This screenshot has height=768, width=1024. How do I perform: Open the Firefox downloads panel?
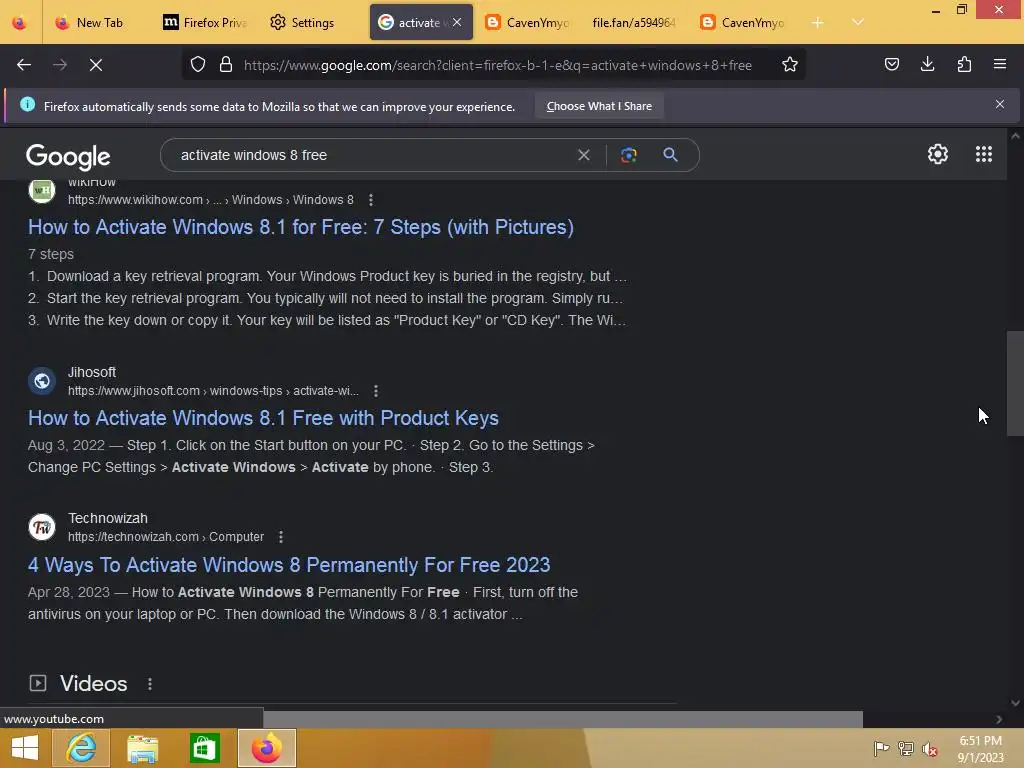point(927,64)
